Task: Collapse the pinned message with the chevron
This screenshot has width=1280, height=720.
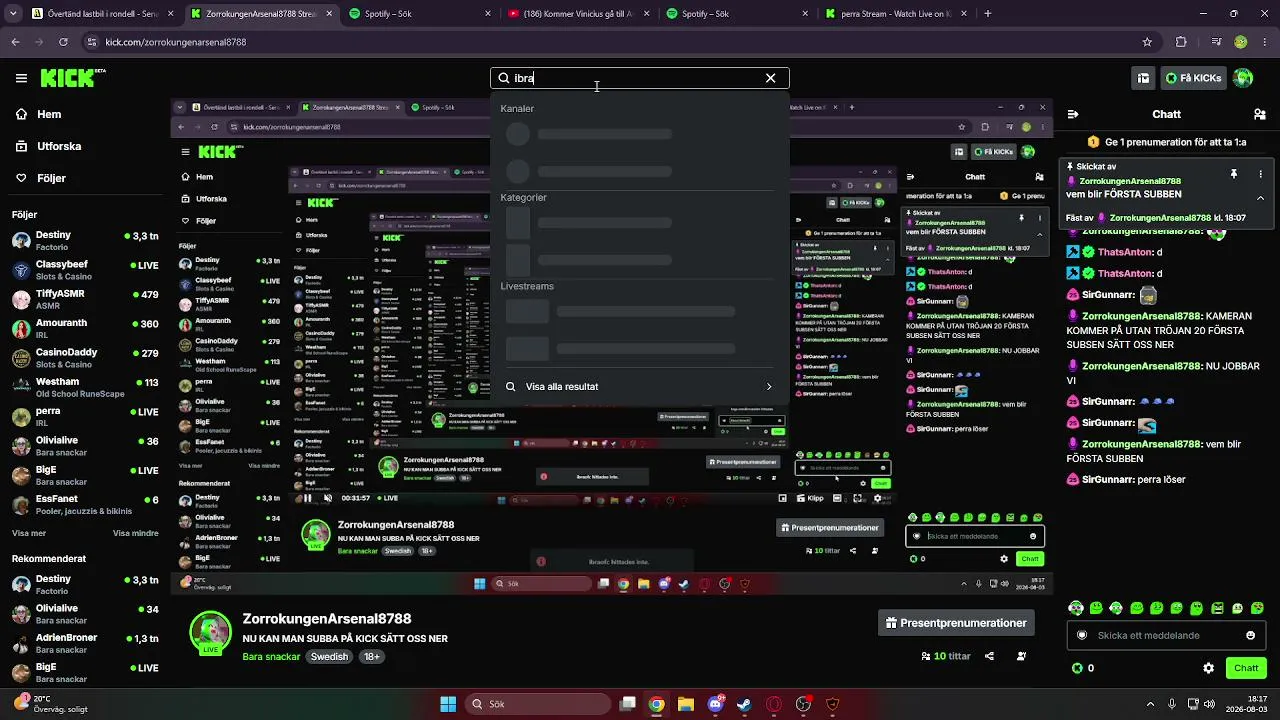Action: click(1260, 198)
